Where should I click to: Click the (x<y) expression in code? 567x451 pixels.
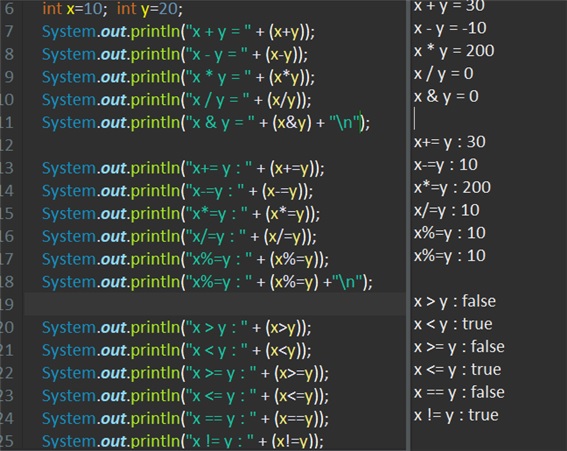coord(285,351)
